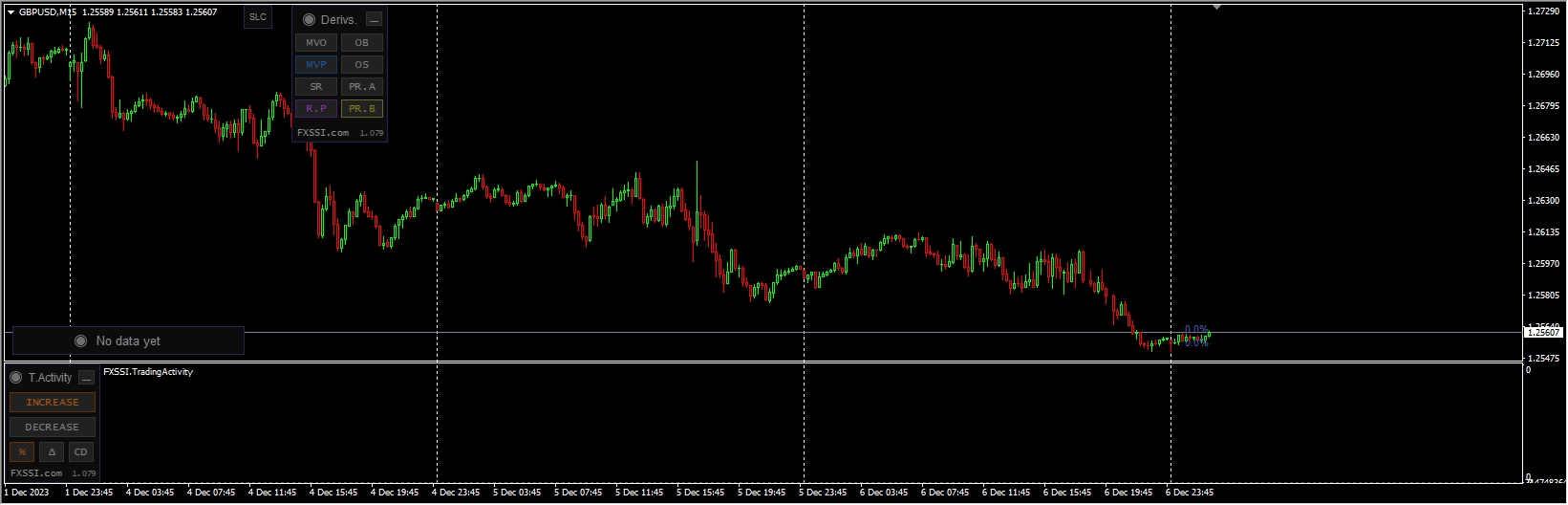Toggle the R.P derivative button
Screen dimensions: 1568x505
click(316, 109)
